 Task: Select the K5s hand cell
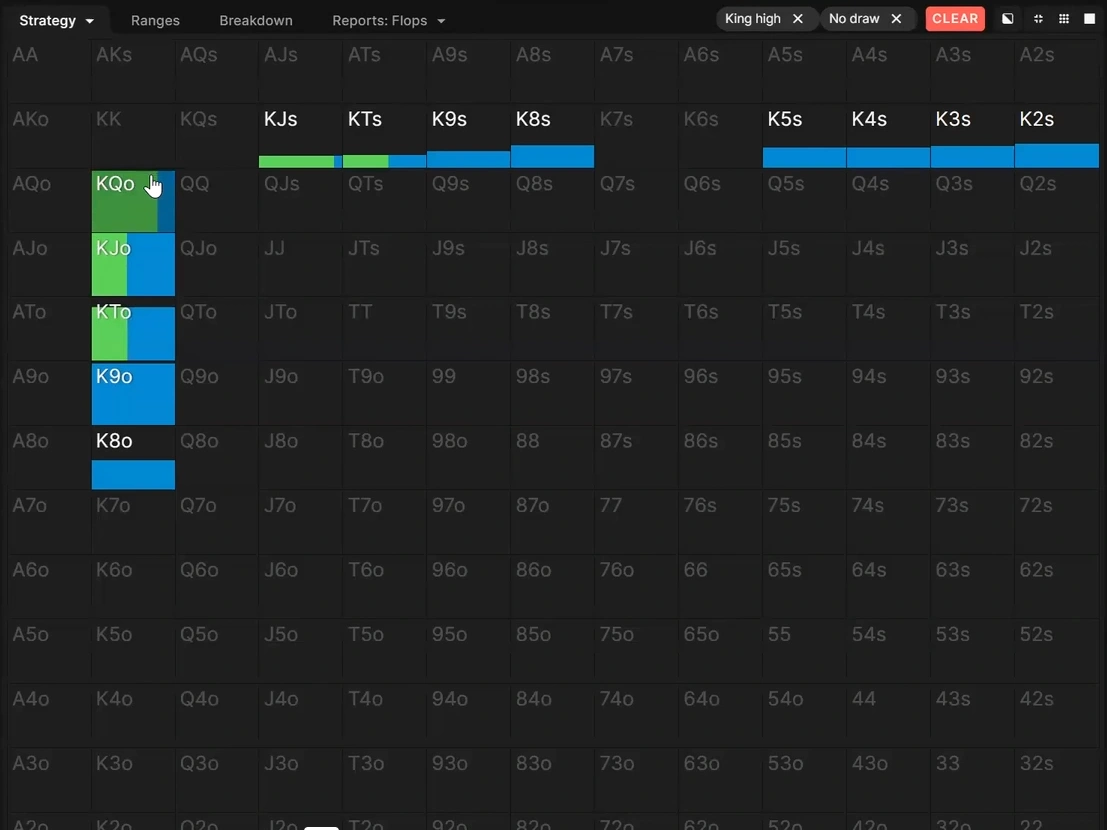(x=805, y=136)
